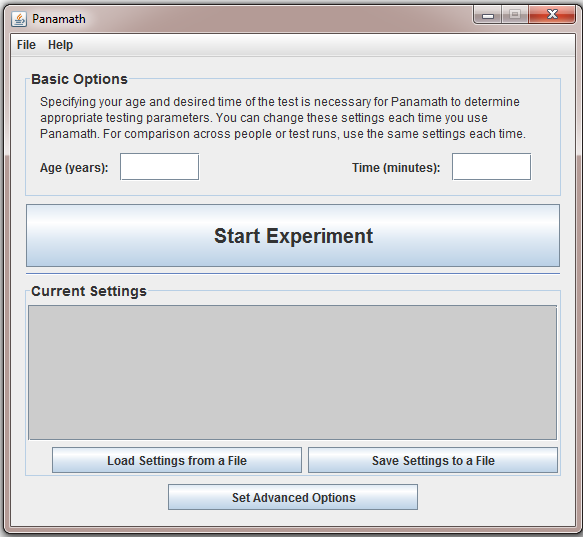The height and width of the screenshot is (537, 583).
Task: Click the 'Basic Options' heading text
Action: click(x=79, y=79)
